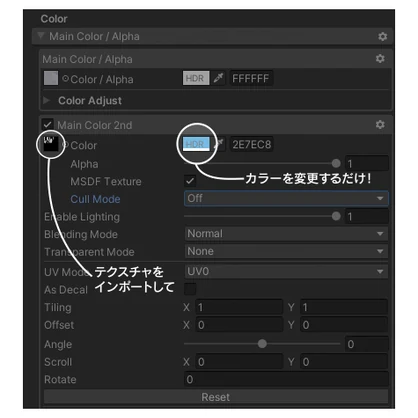
Task: Click the Cull Mode label
Action: click(95, 199)
